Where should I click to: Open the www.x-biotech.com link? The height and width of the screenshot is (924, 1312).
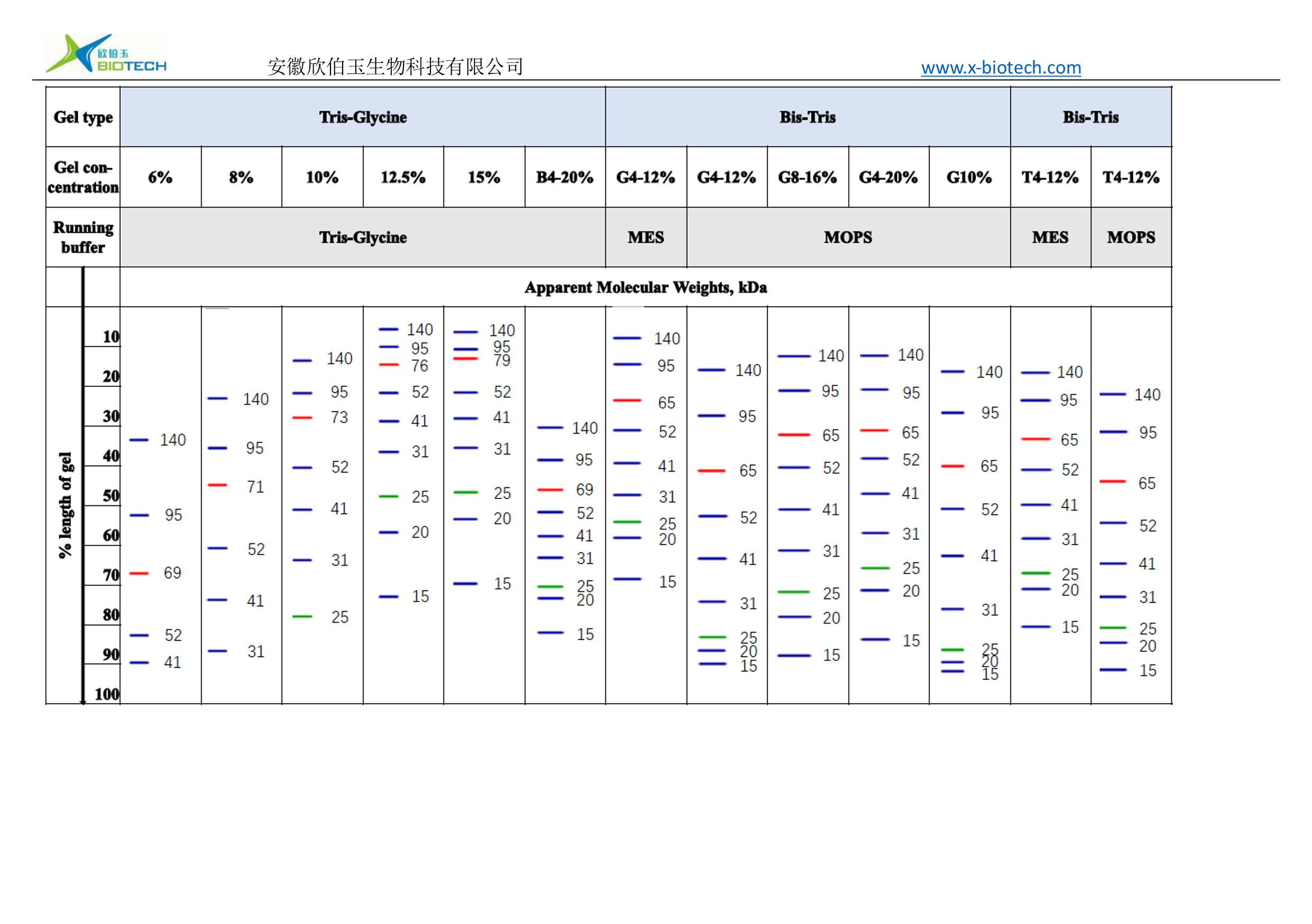tap(1001, 67)
